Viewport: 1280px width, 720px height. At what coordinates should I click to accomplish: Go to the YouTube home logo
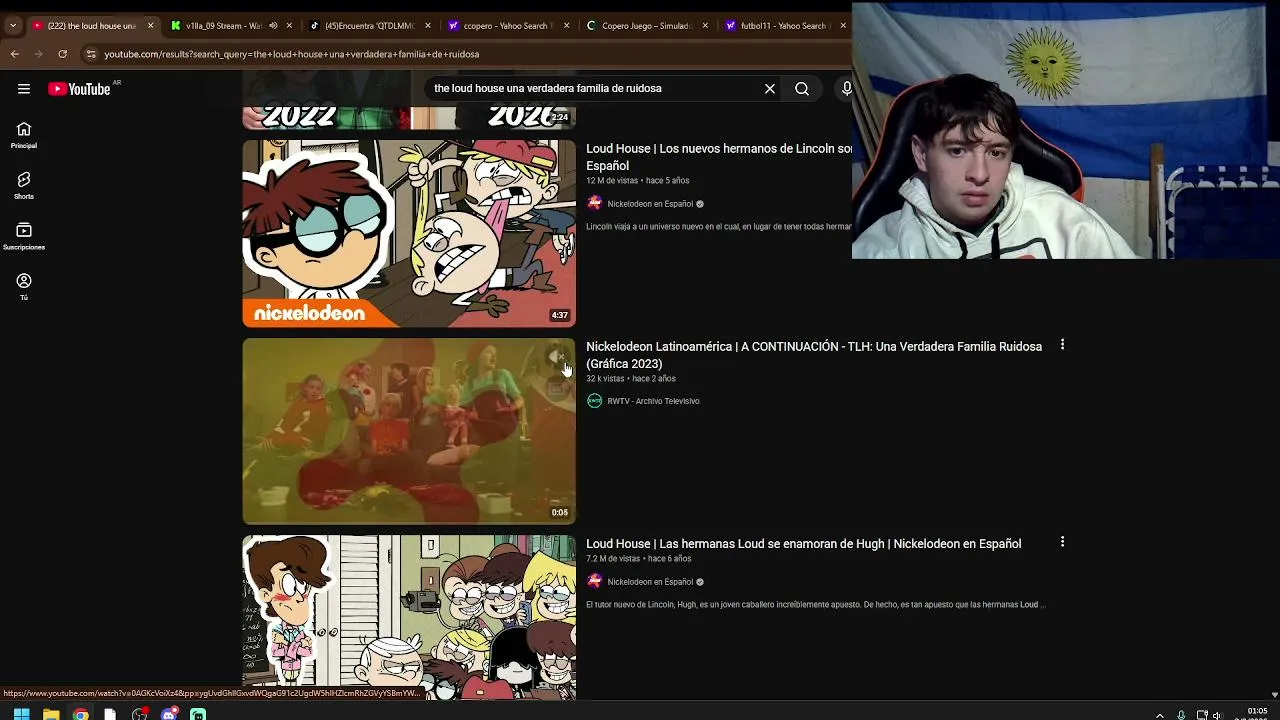pos(79,89)
